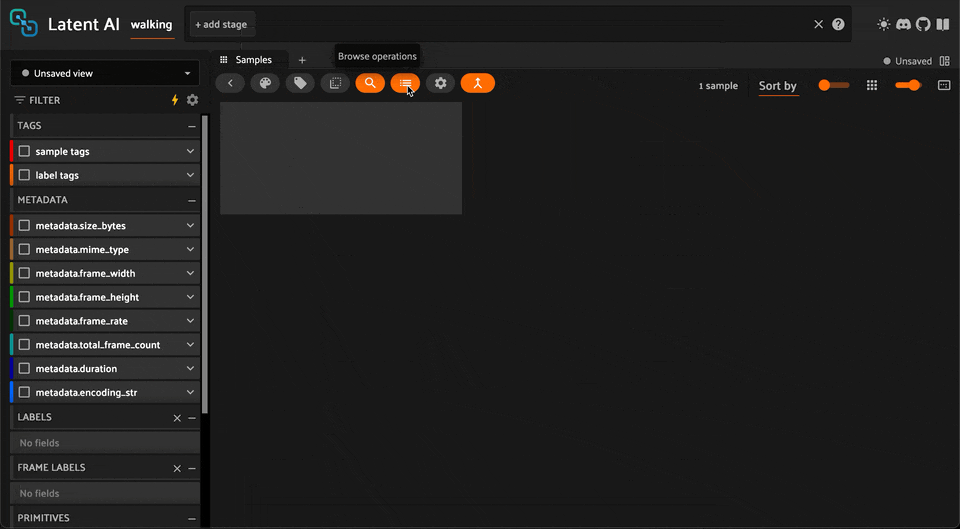The image size is (960, 529).
Task: Open the Sort by control
Action: (778, 86)
